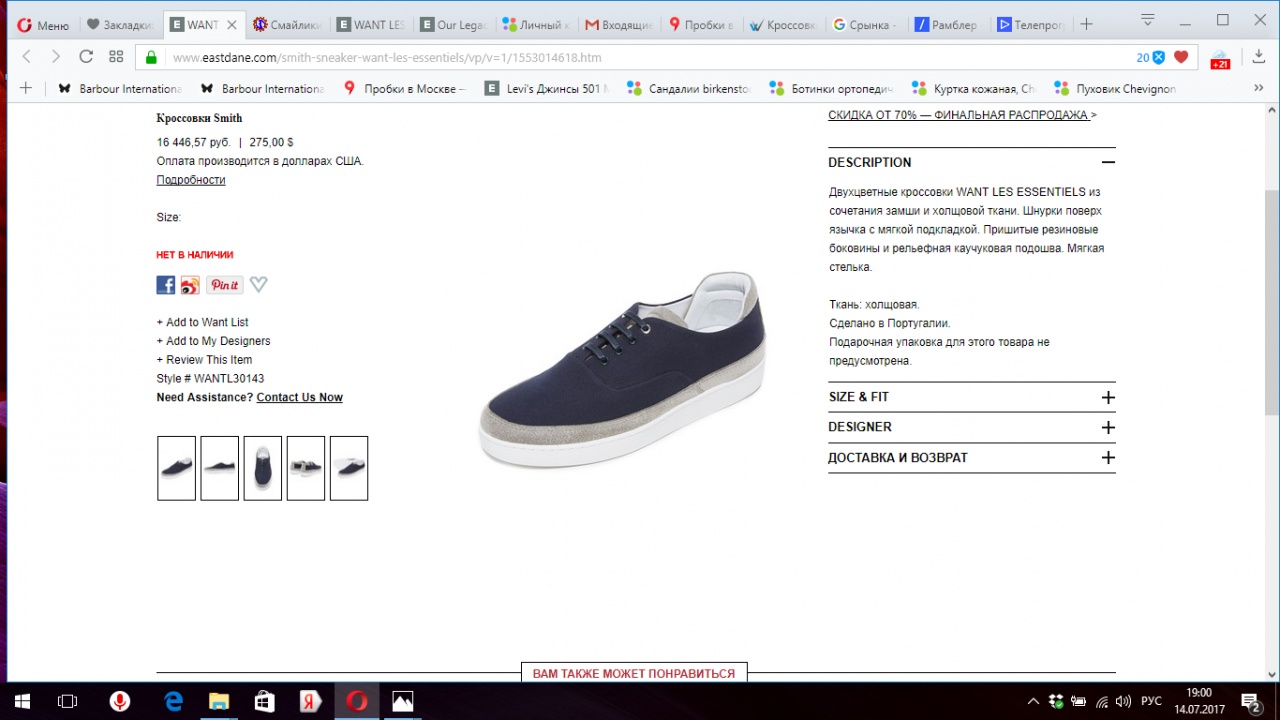Open the speed dial grid icon
This screenshot has height=720, width=1280.
click(116, 57)
